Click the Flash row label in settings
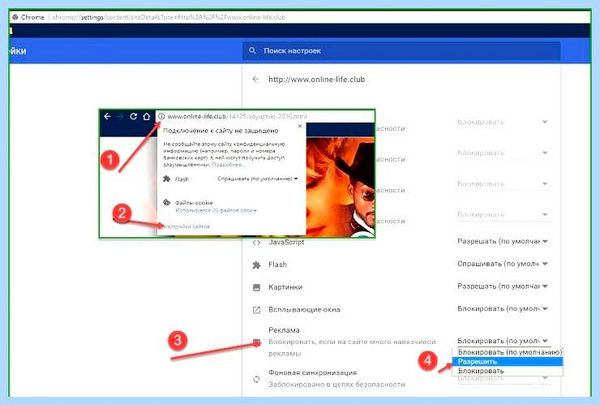The image size is (600, 405). click(x=277, y=265)
